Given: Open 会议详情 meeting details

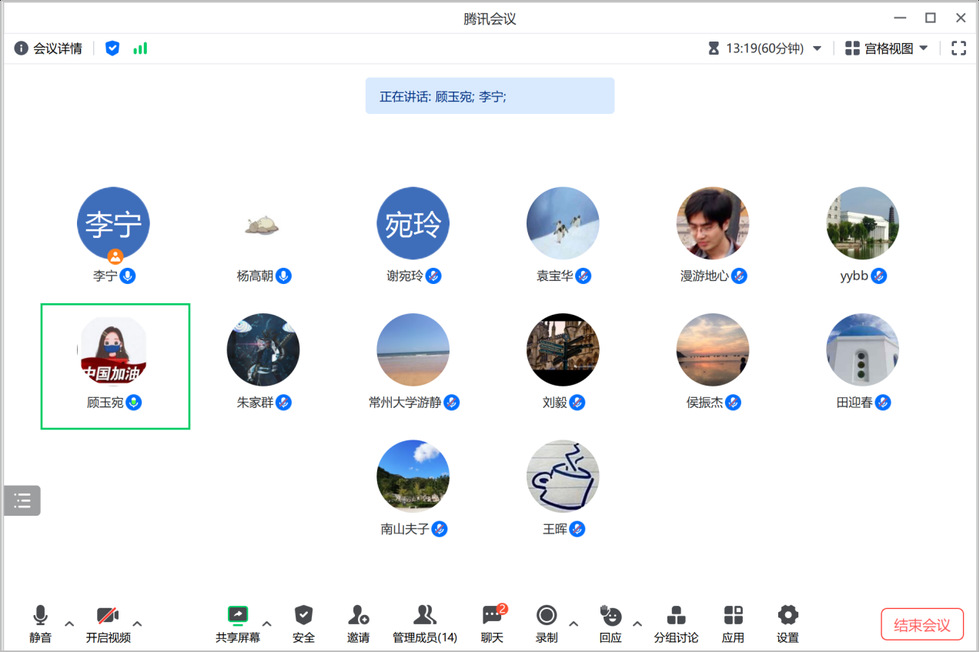Looking at the screenshot, I should tap(48, 48).
